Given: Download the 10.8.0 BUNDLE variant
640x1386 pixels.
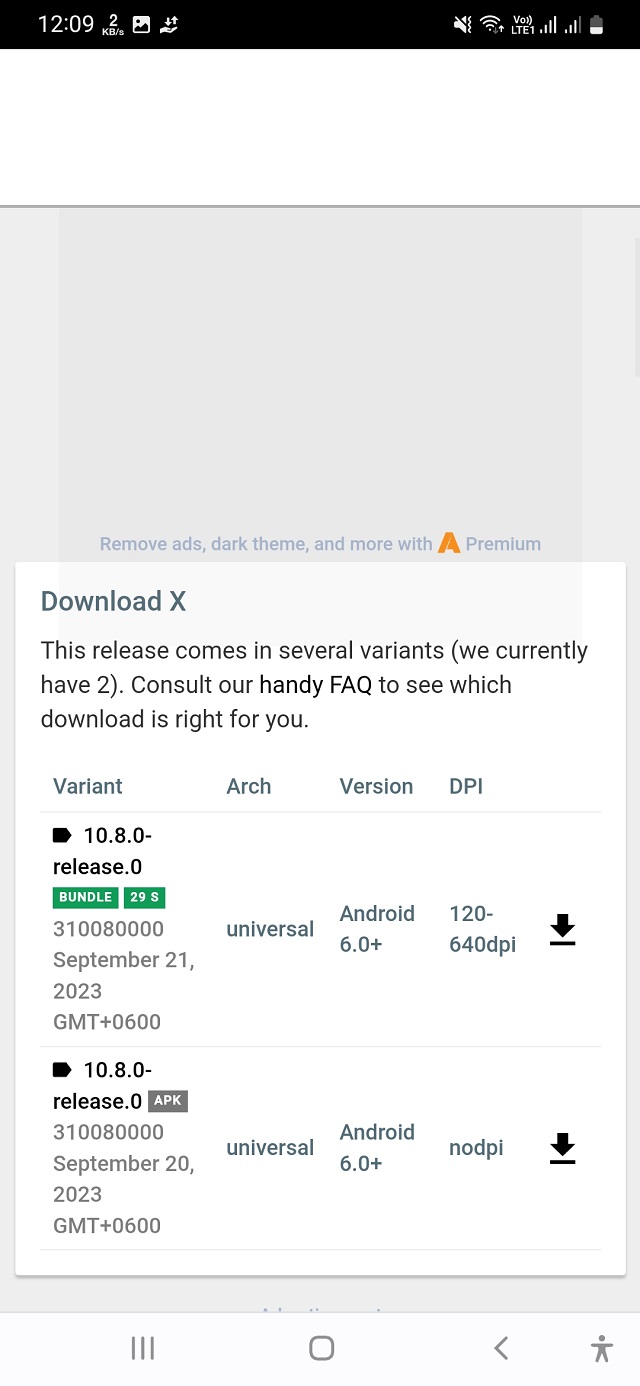Looking at the screenshot, I should pos(563,930).
